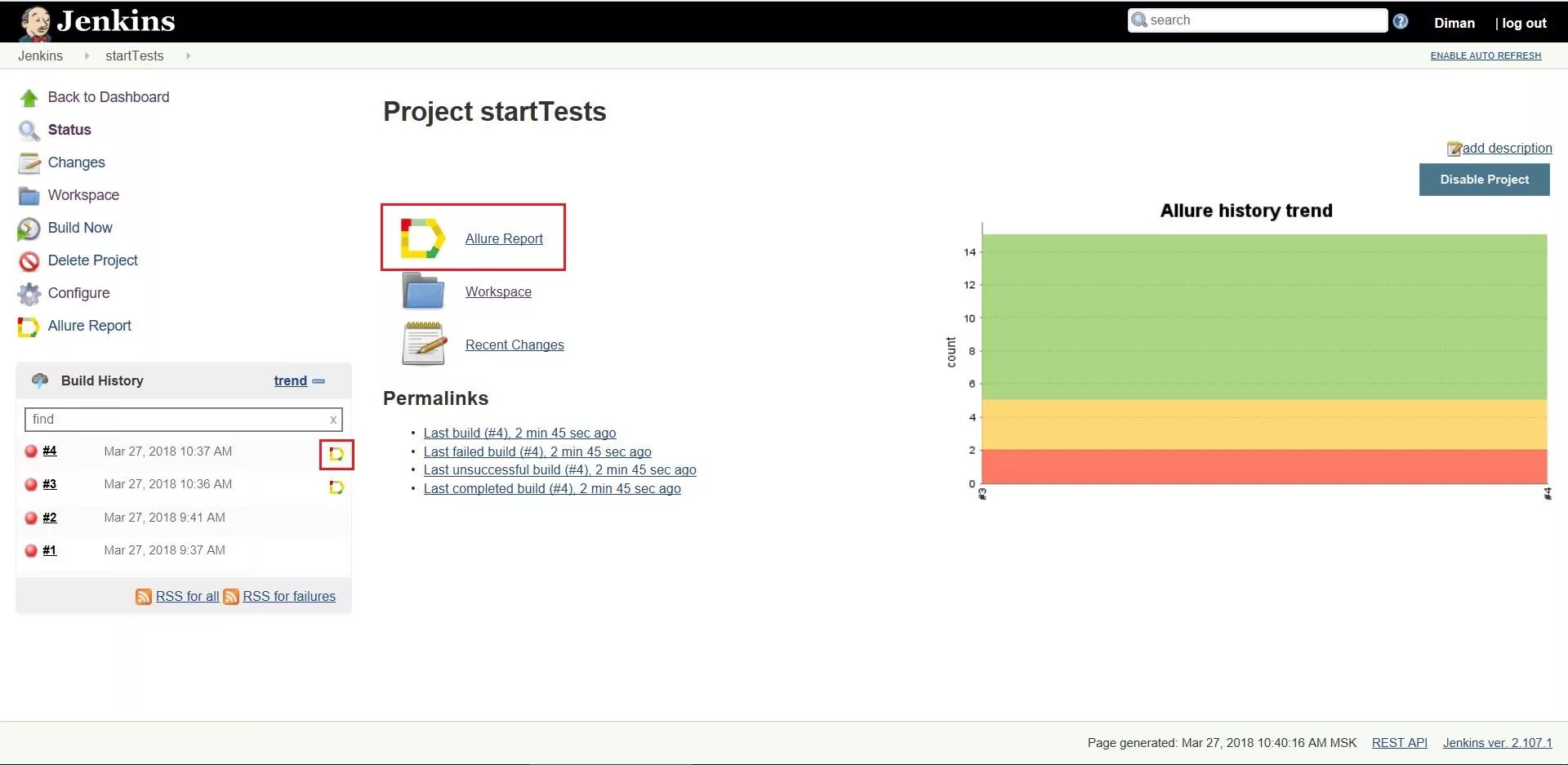This screenshot has width=1568, height=765.
Task: Select the Status menu item
Action: point(69,130)
